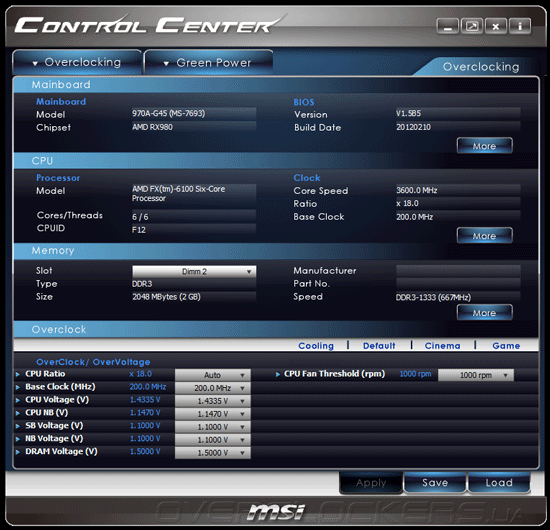Click More button in CPU section
This screenshot has height=530, width=550.
[x=484, y=236]
